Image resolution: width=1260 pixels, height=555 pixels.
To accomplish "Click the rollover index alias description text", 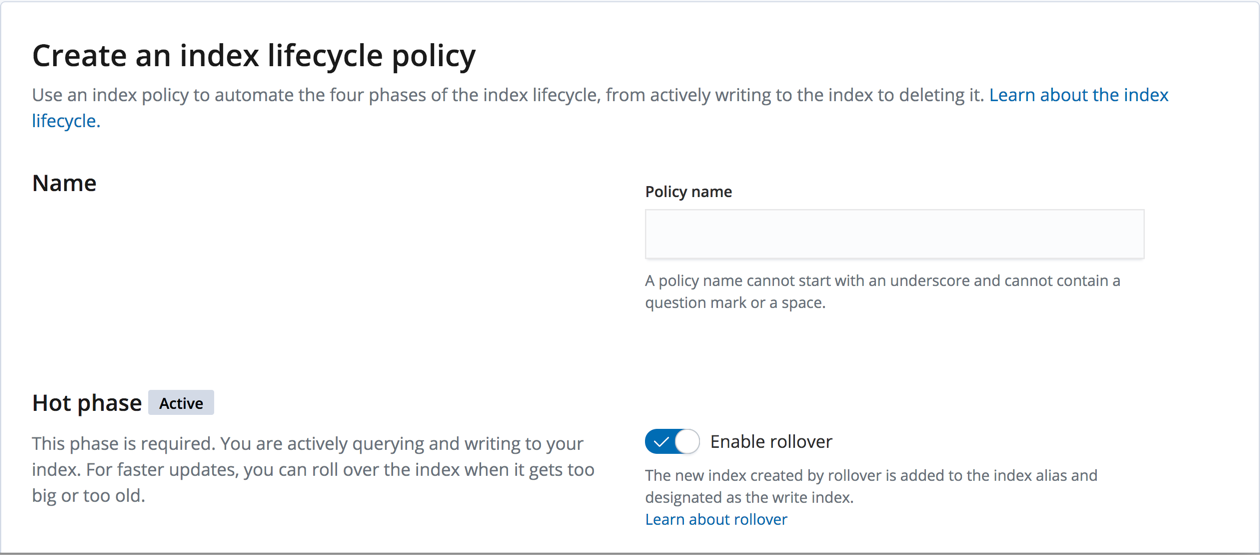I will [871, 475].
